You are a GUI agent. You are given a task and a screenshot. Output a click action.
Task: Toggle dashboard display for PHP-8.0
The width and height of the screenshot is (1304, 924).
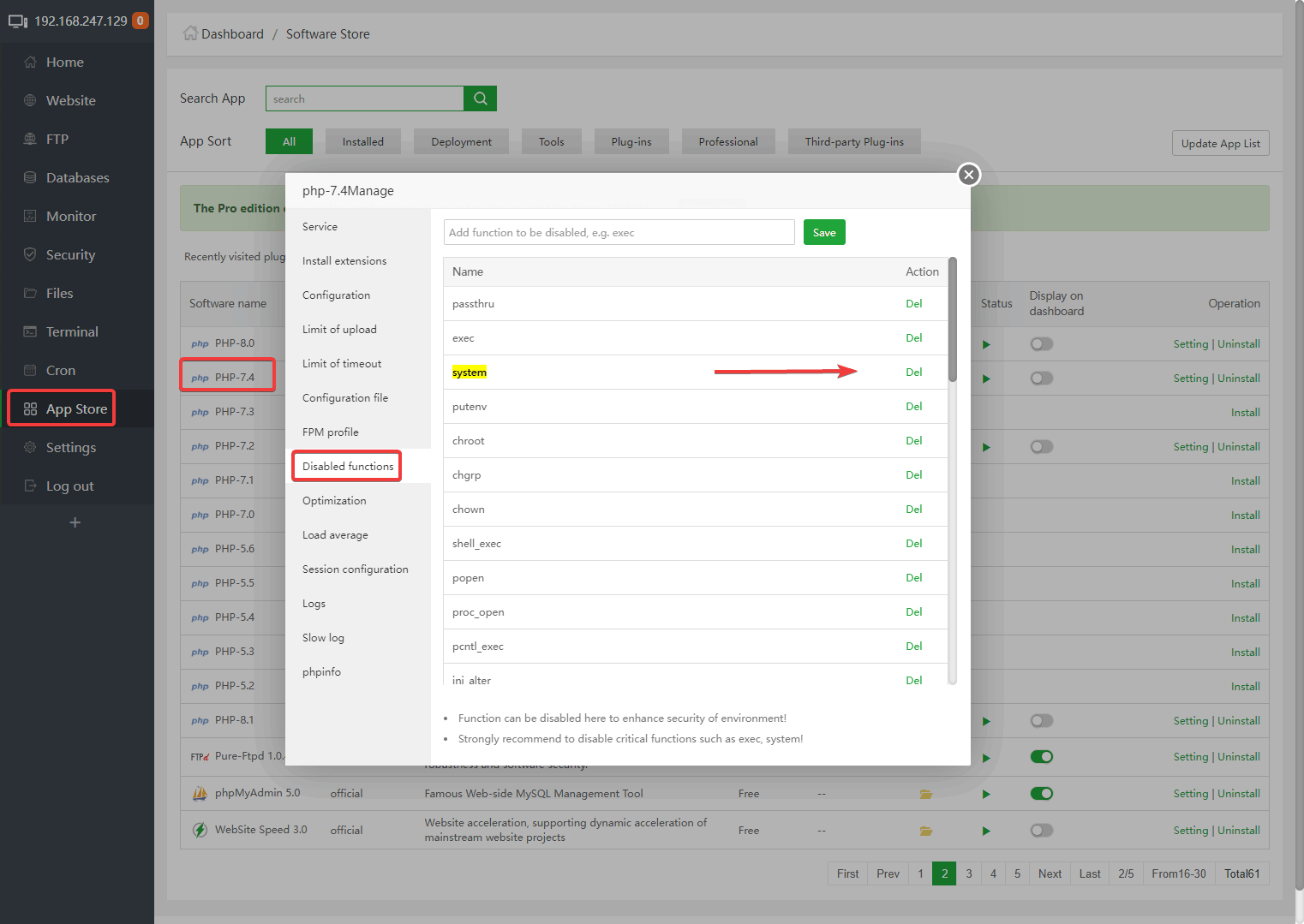point(1041,344)
